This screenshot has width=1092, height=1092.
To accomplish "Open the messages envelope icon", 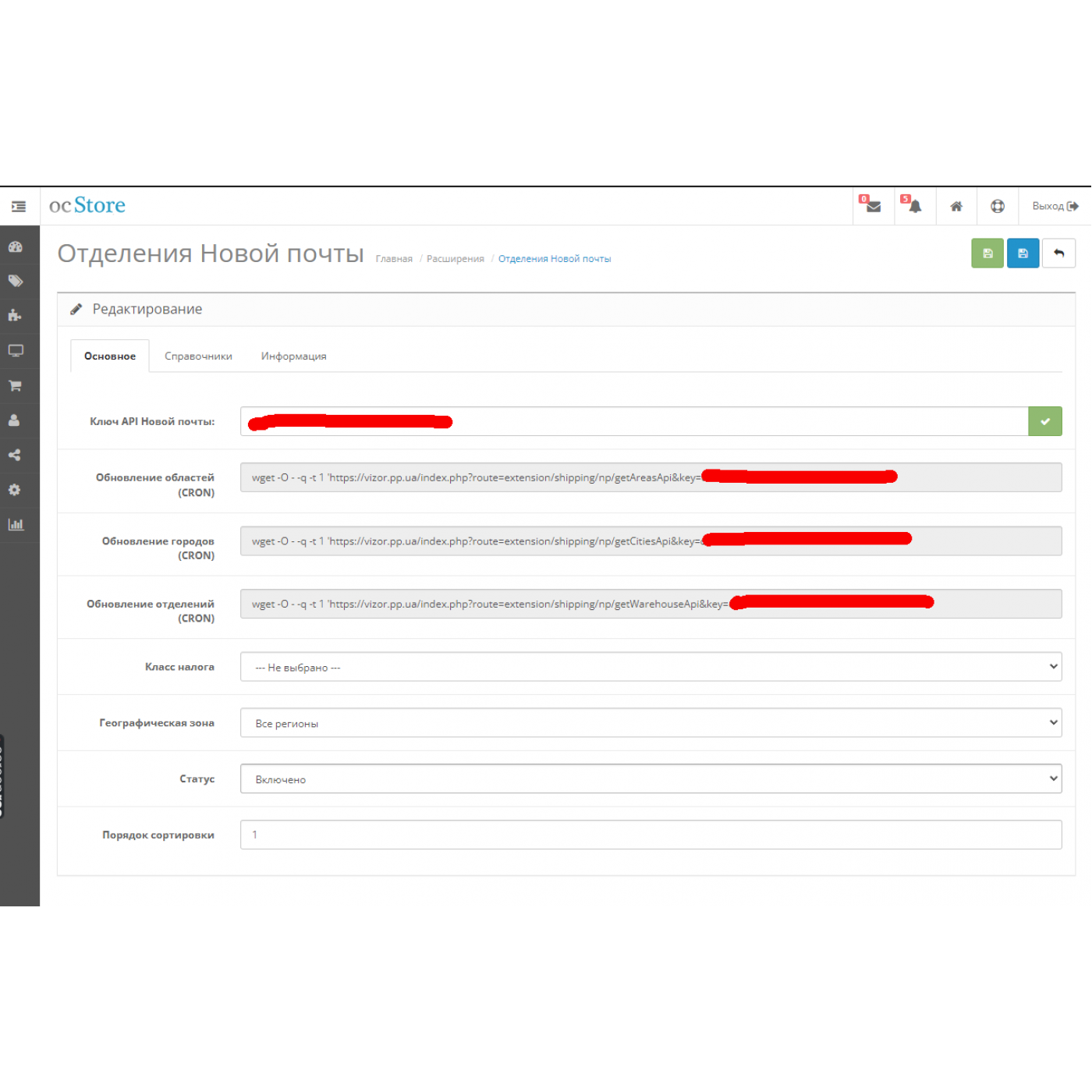I will 873,207.
